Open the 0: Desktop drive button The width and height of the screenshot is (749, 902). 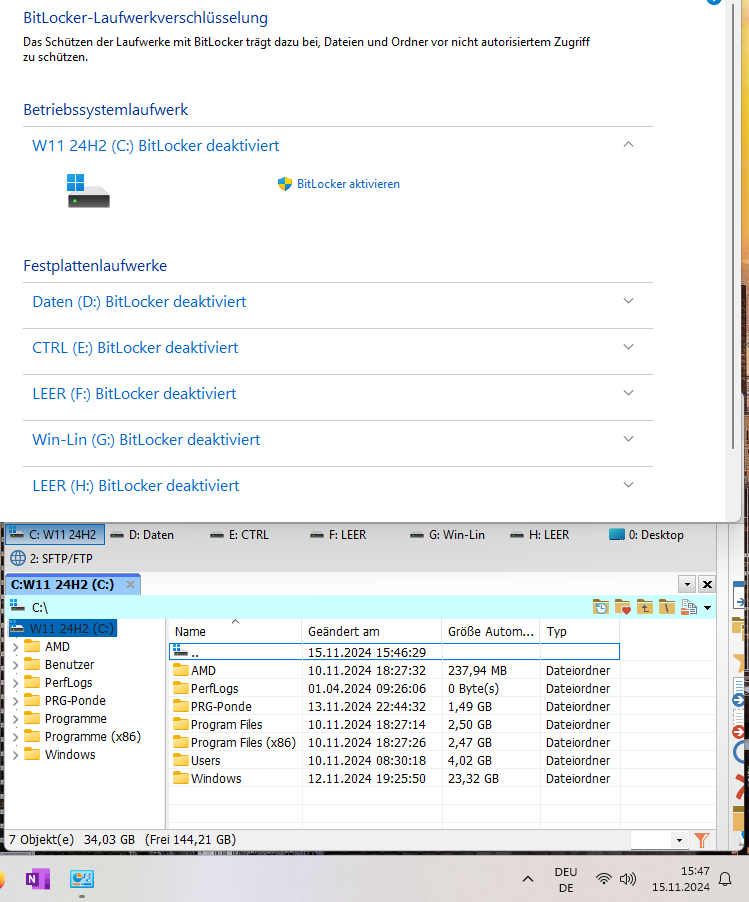coord(647,534)
